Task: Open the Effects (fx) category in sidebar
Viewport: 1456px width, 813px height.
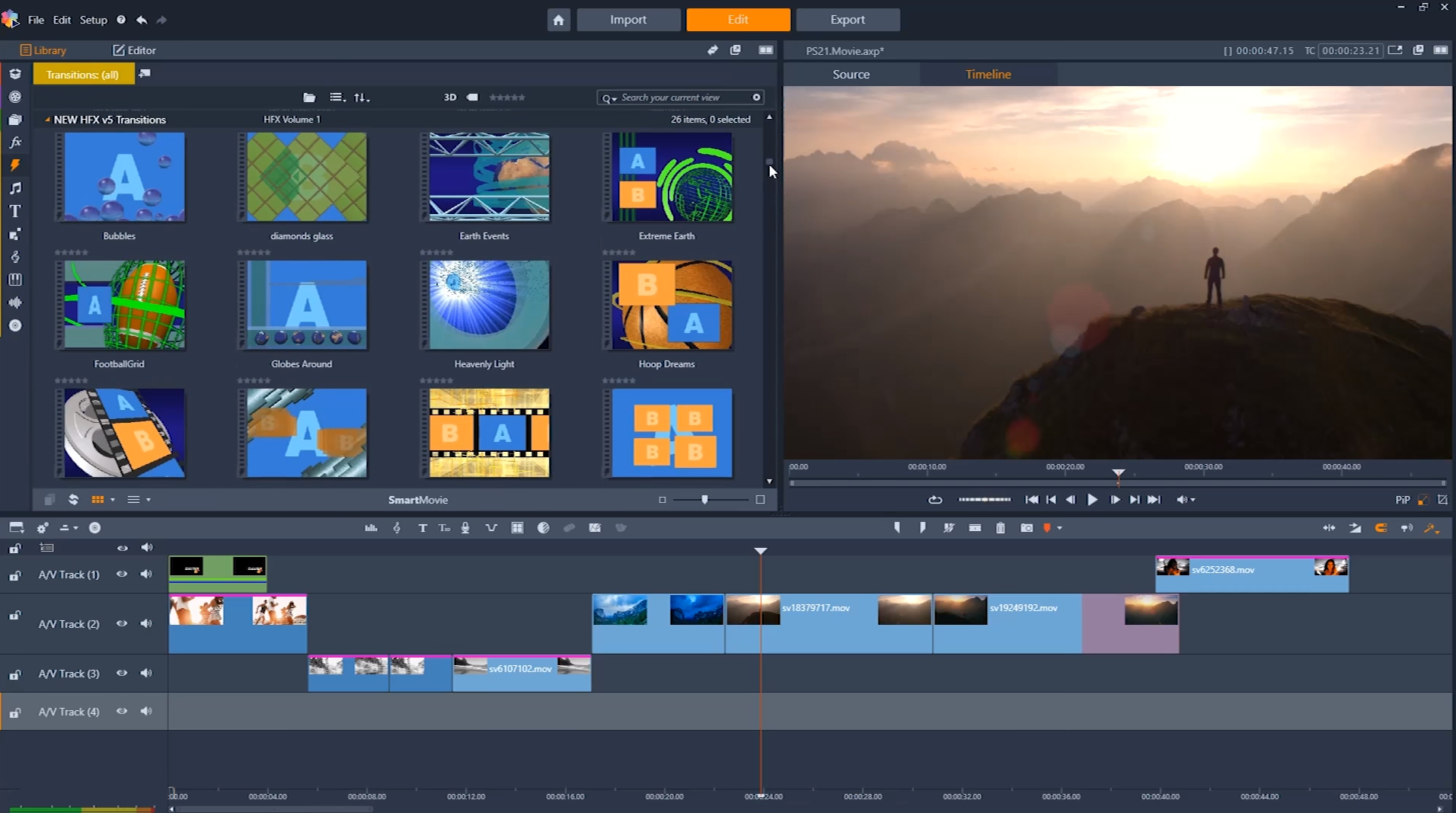Action: pos(15,142)
